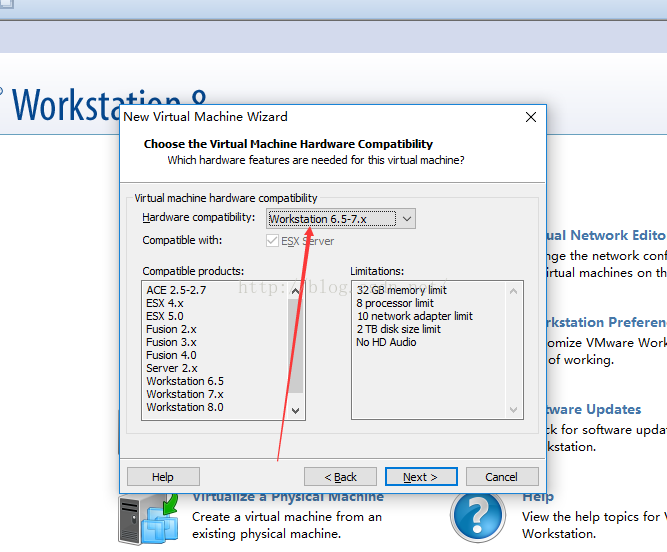Select Fusion 4.0 in compatible products

[171, 355]
